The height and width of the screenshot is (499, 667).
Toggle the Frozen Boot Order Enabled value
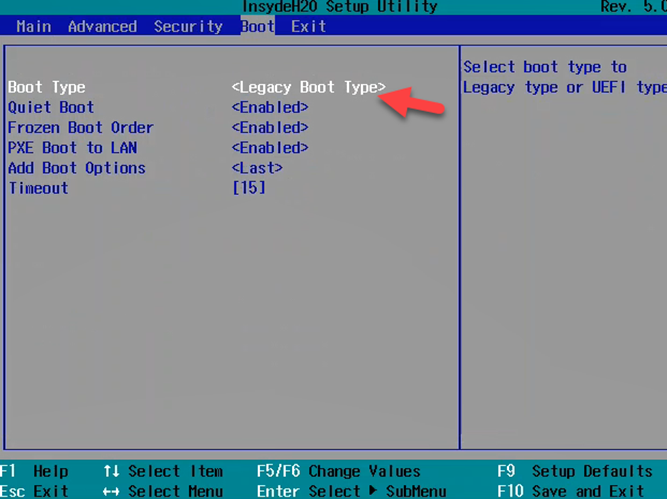269,128
